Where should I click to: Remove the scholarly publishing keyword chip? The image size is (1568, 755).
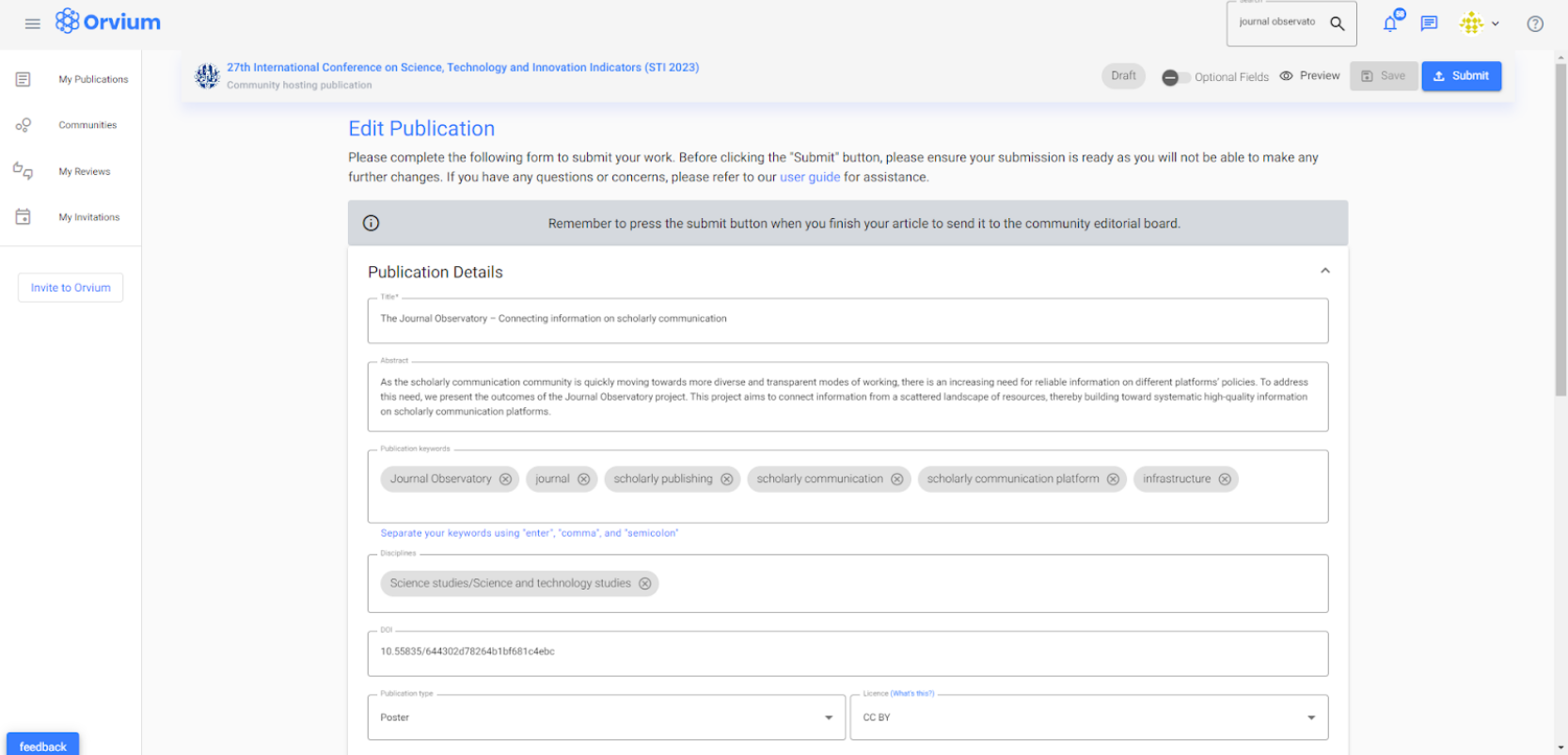(727, 480)
